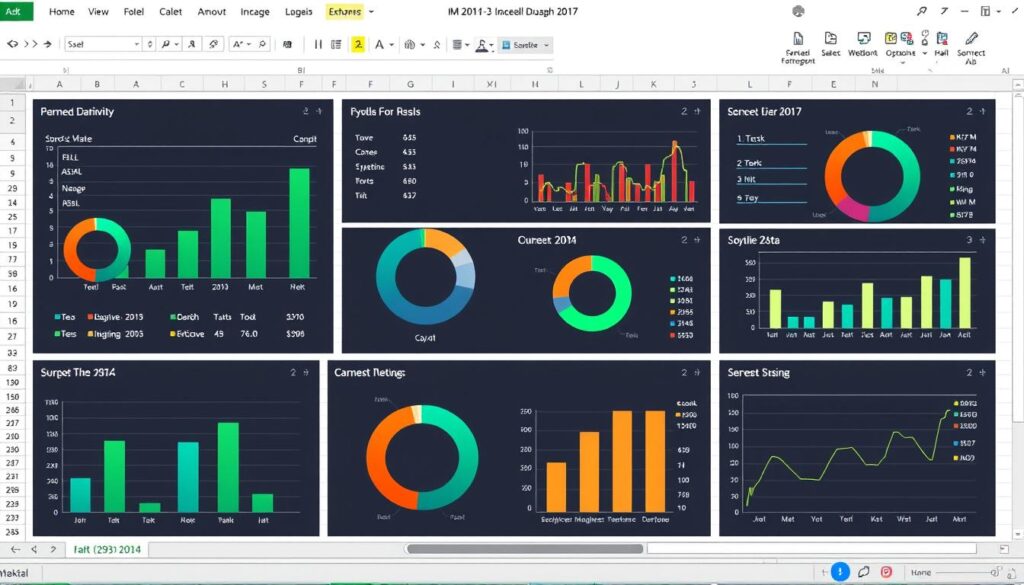This screenshot has height=585, width=1024.
Task: Click the Fertied Fotregent ribbon icon
Action: (798, 40)
